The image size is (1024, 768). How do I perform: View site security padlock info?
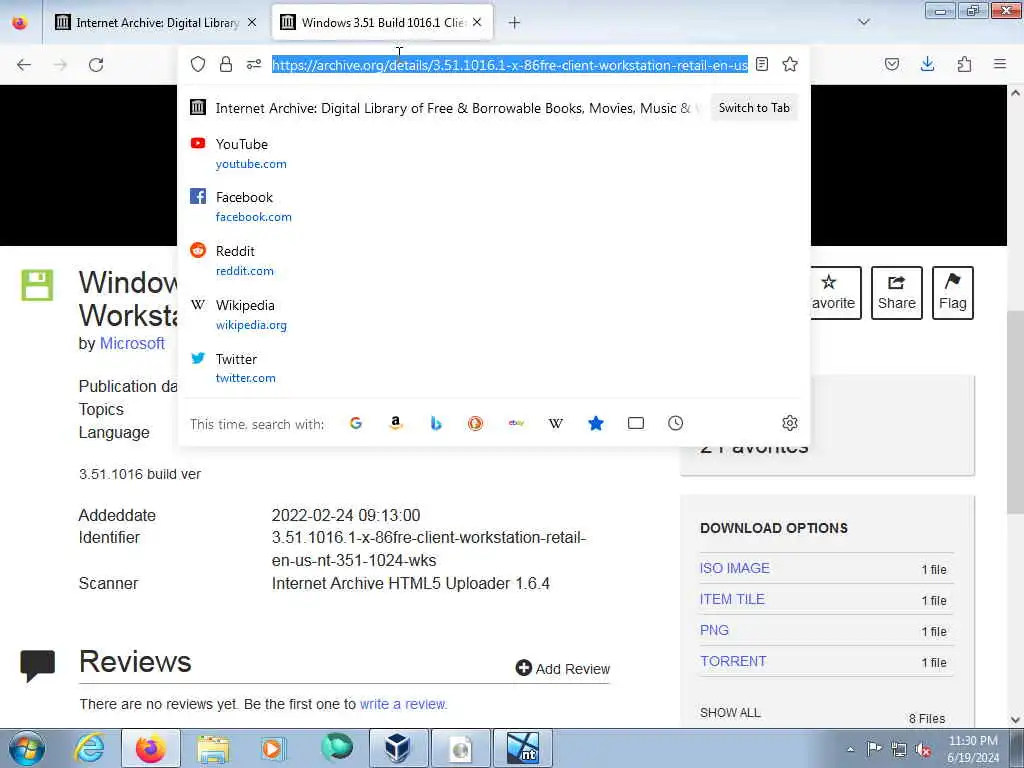[226, 64]
